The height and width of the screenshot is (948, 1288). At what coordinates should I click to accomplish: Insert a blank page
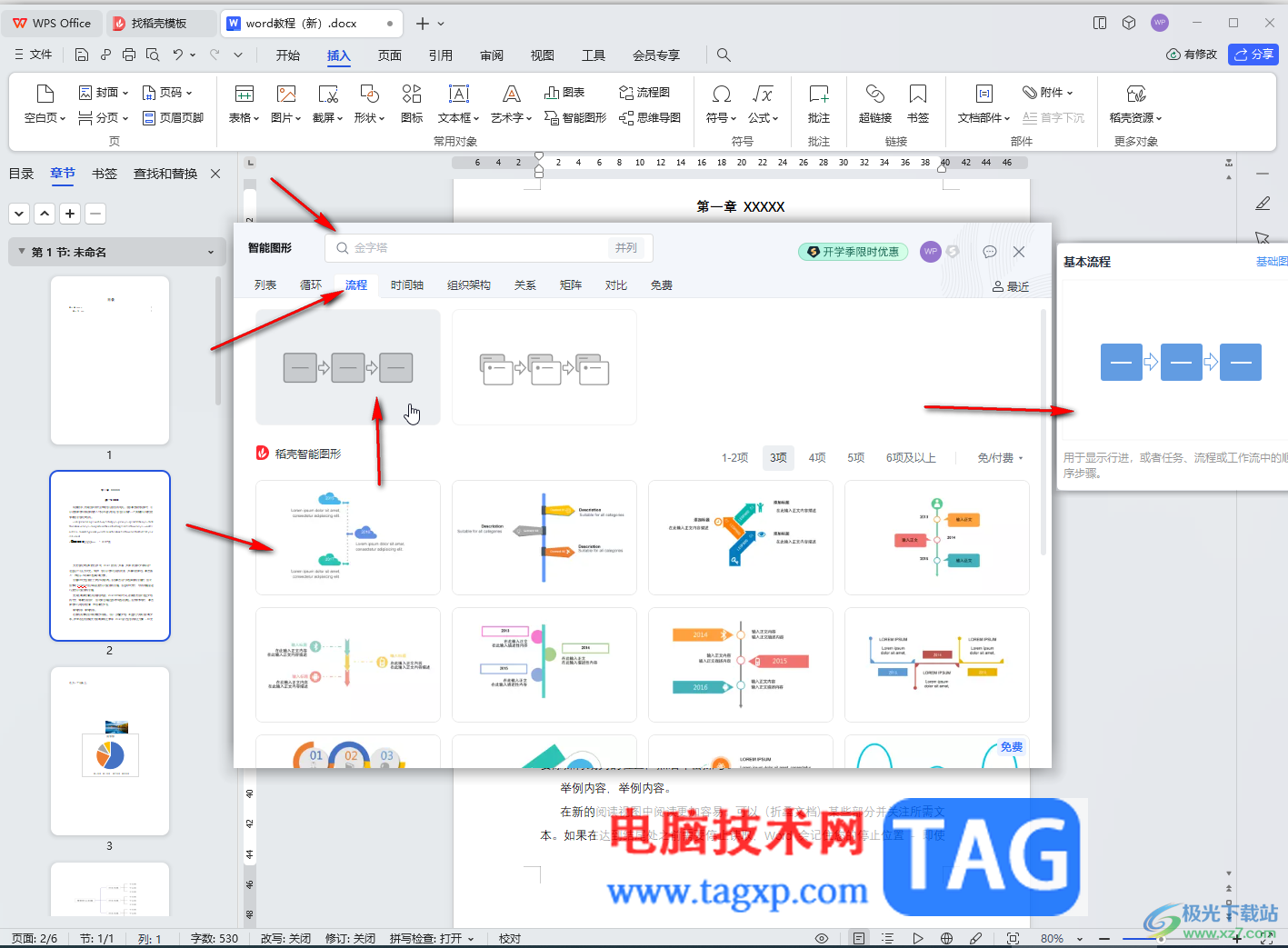pyautogui.click(x=45, y=105)
